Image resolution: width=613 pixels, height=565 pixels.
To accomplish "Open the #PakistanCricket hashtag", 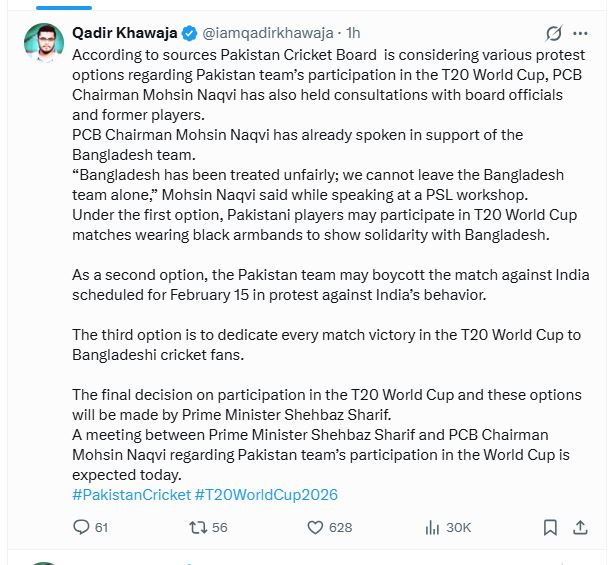I will [131, 494].
